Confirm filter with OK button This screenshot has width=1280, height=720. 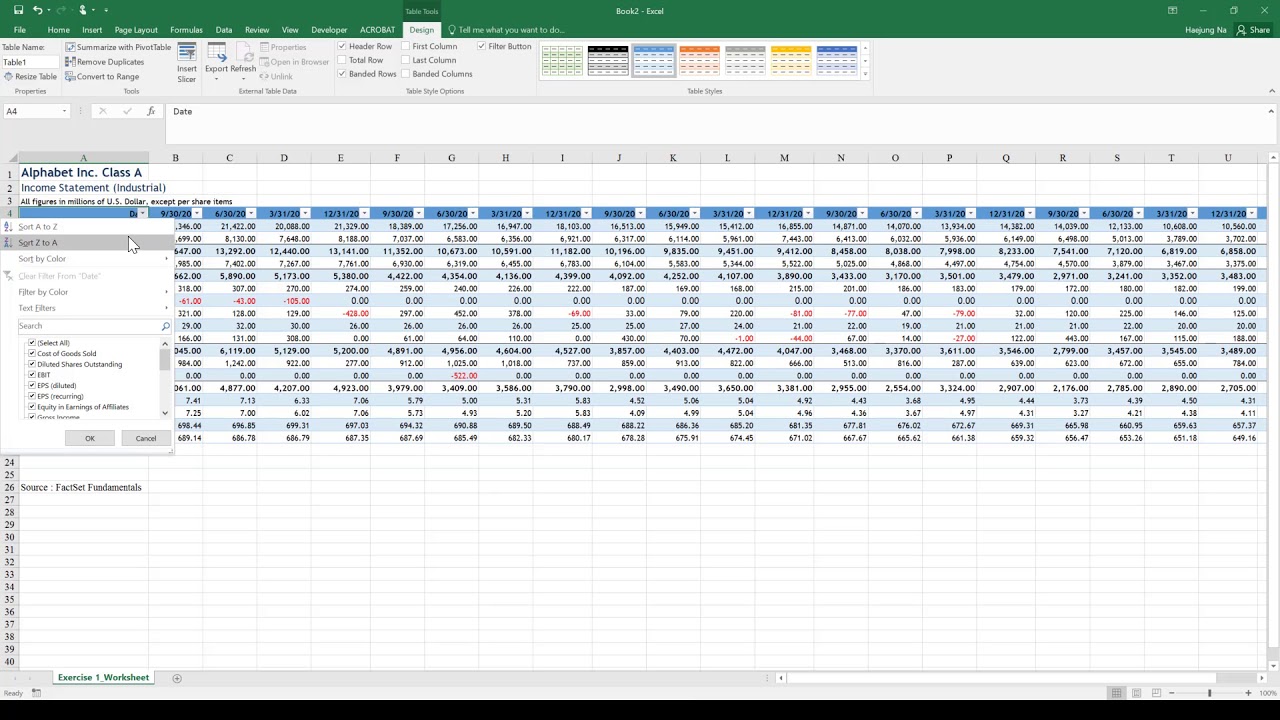[90, 438]
